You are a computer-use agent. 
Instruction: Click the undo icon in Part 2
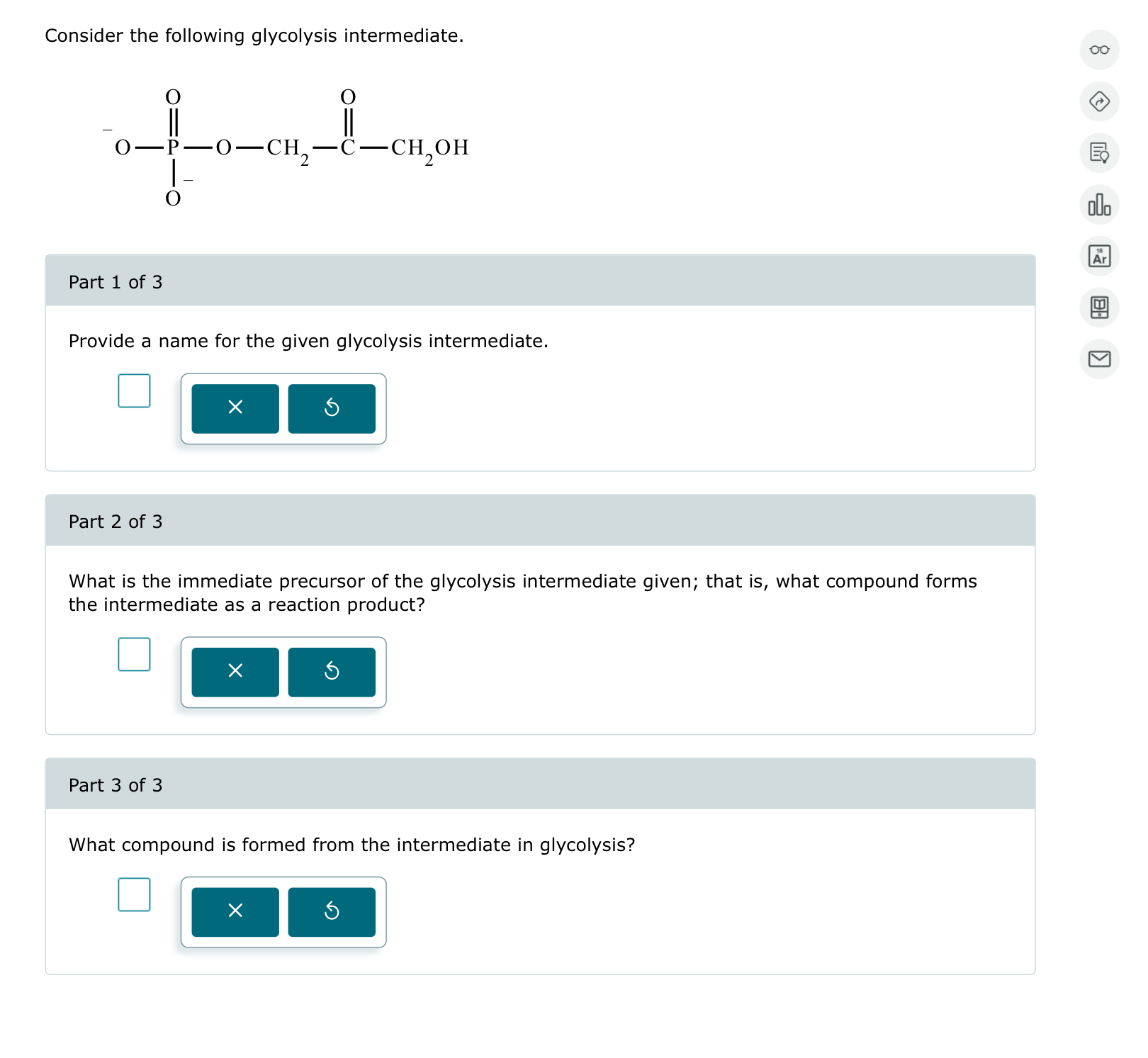pos(331,672)
